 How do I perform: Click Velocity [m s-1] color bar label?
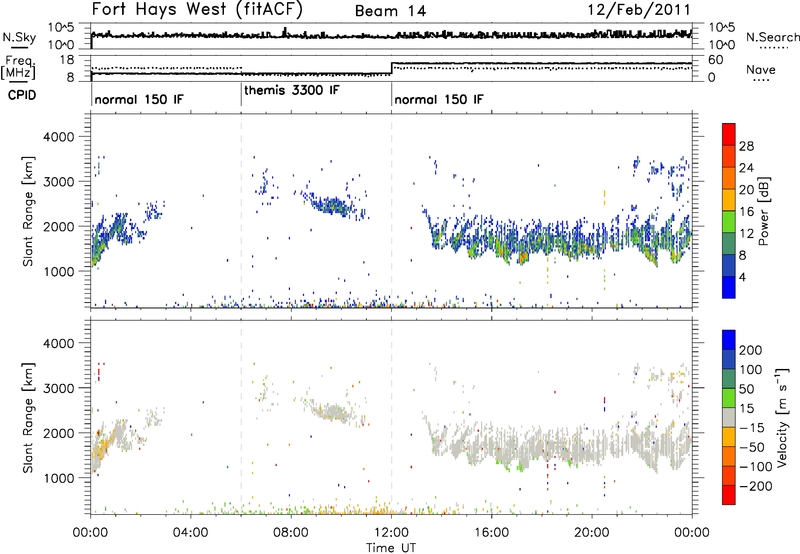point(782,417)
